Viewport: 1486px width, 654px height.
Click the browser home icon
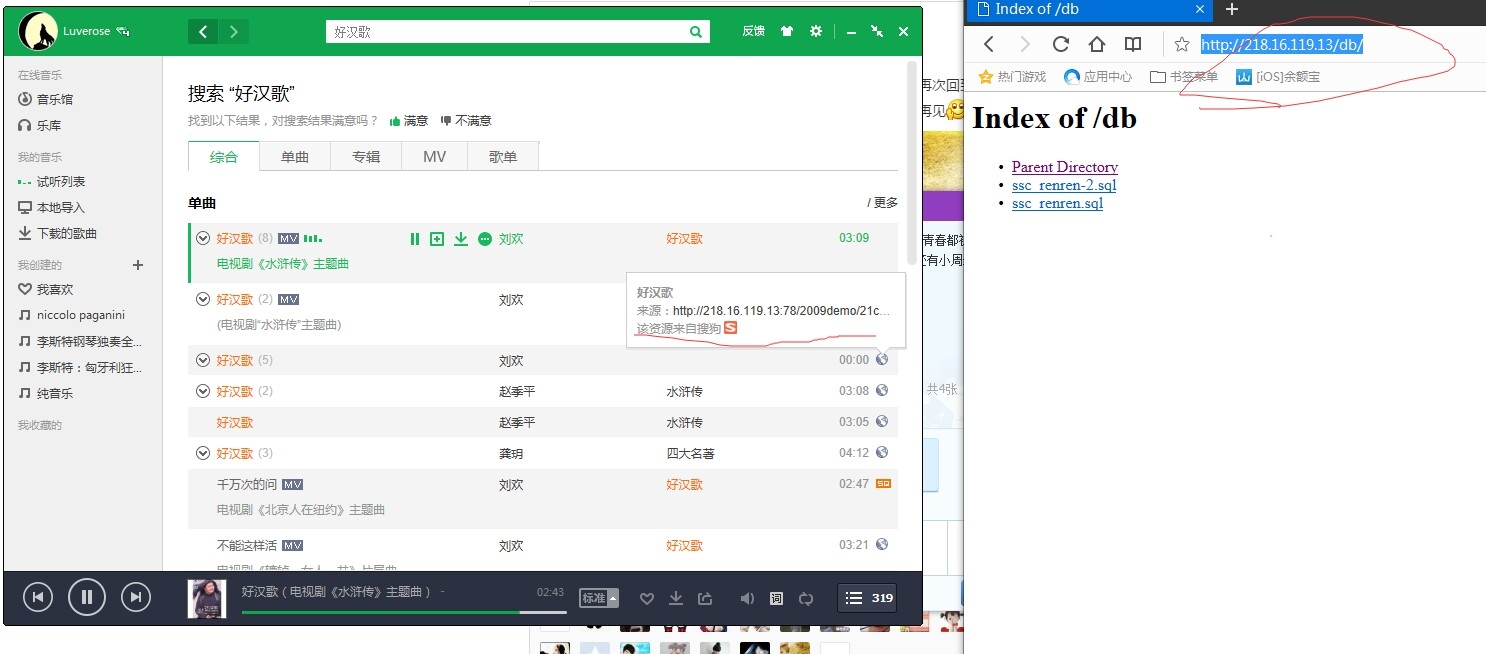pos(1097,44)
